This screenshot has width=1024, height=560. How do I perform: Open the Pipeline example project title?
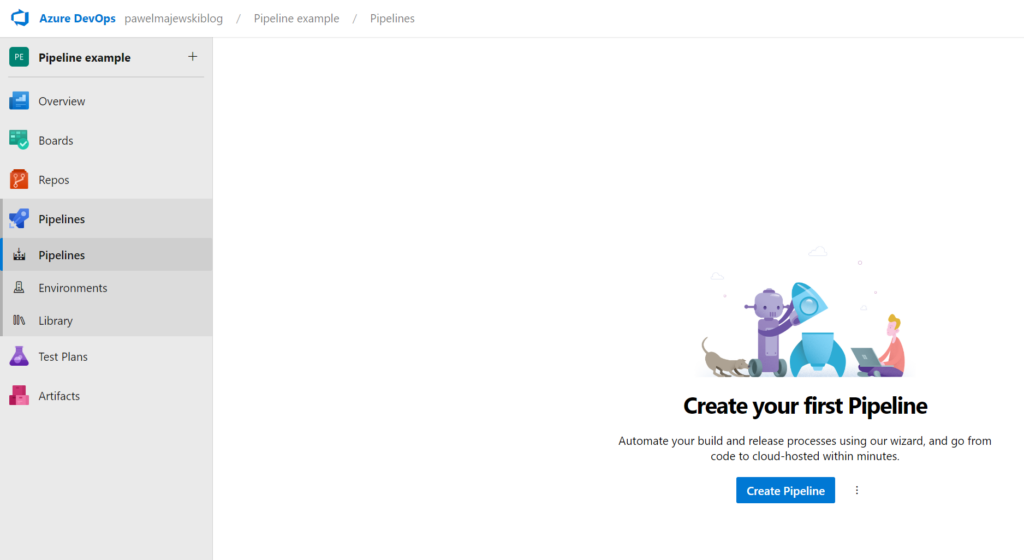coord(84,57)
